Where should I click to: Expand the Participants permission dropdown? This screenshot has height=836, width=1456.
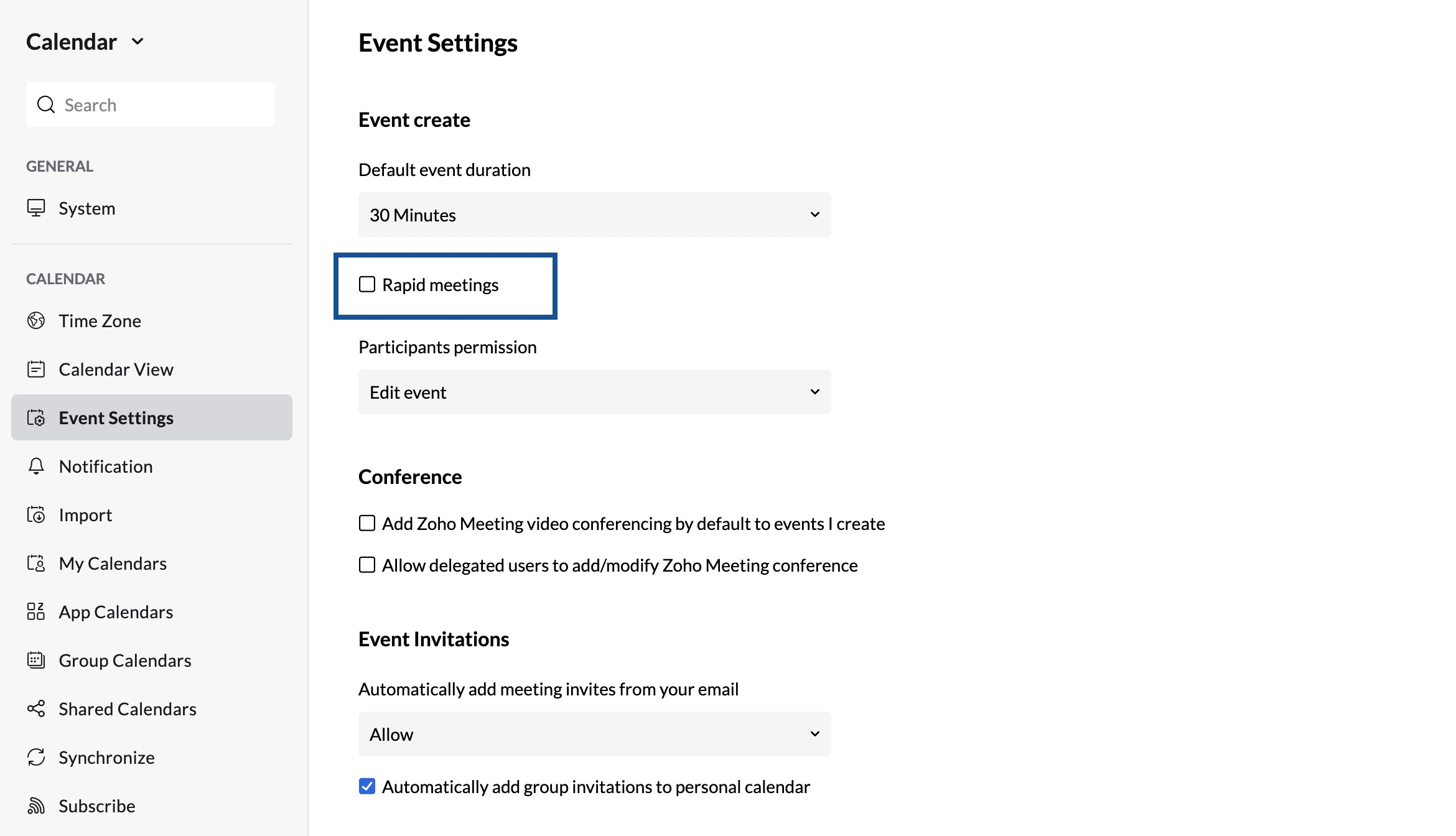(595, 392)
